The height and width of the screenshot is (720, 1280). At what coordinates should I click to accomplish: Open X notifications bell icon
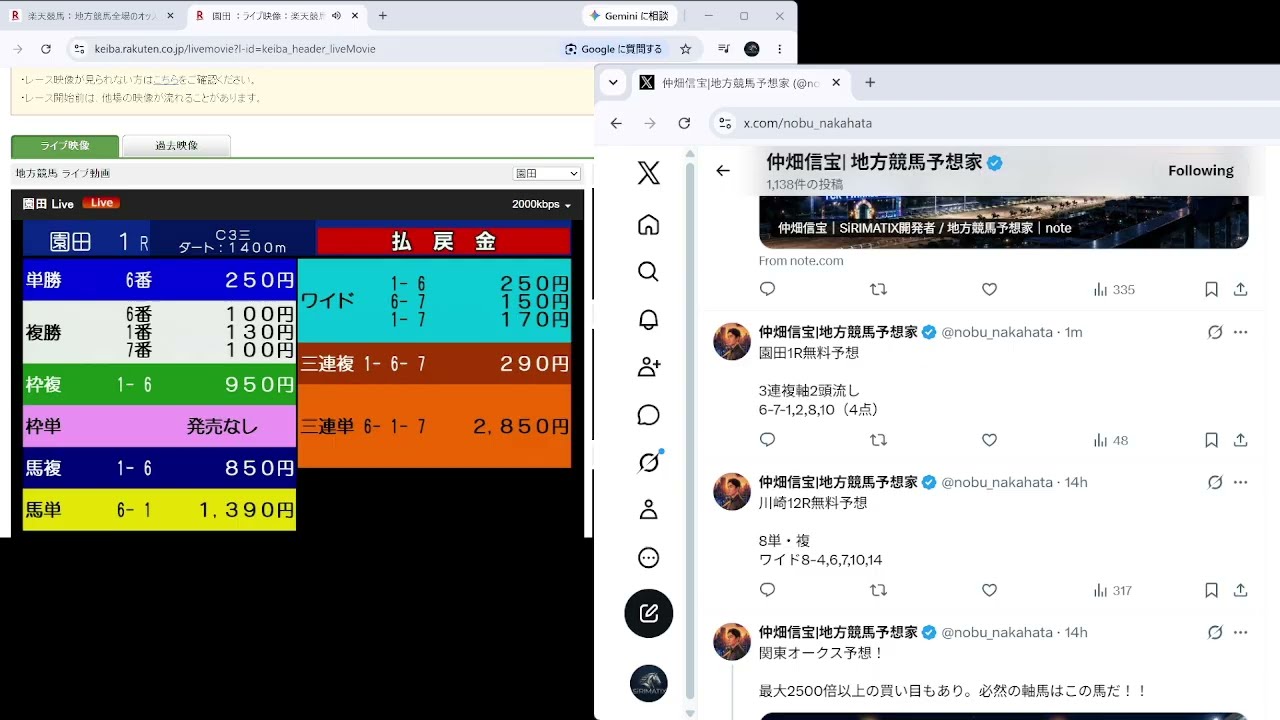pyautogui.click(x=648, y=320)
